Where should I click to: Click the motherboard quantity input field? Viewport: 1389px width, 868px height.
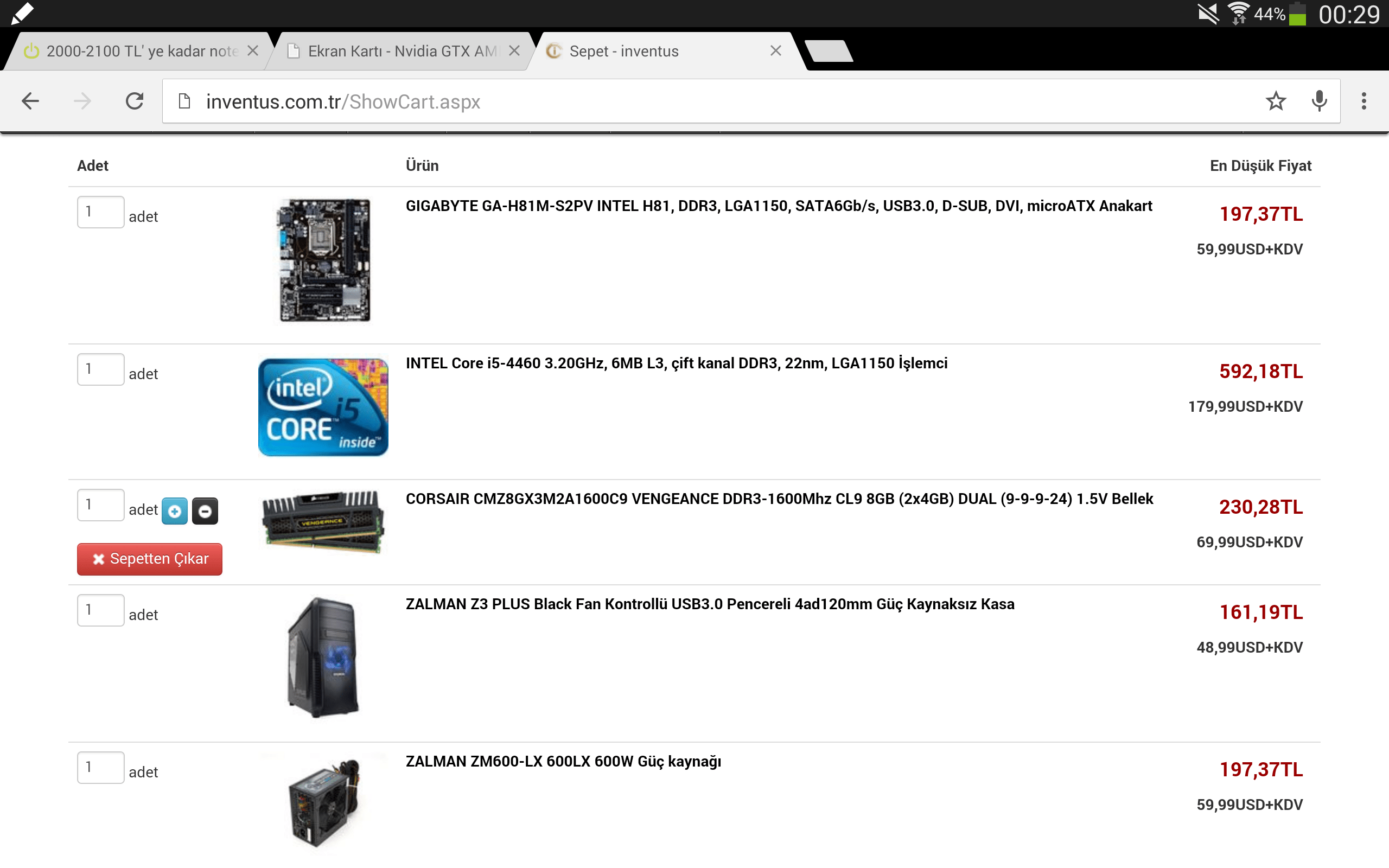(x=100, y=212)
